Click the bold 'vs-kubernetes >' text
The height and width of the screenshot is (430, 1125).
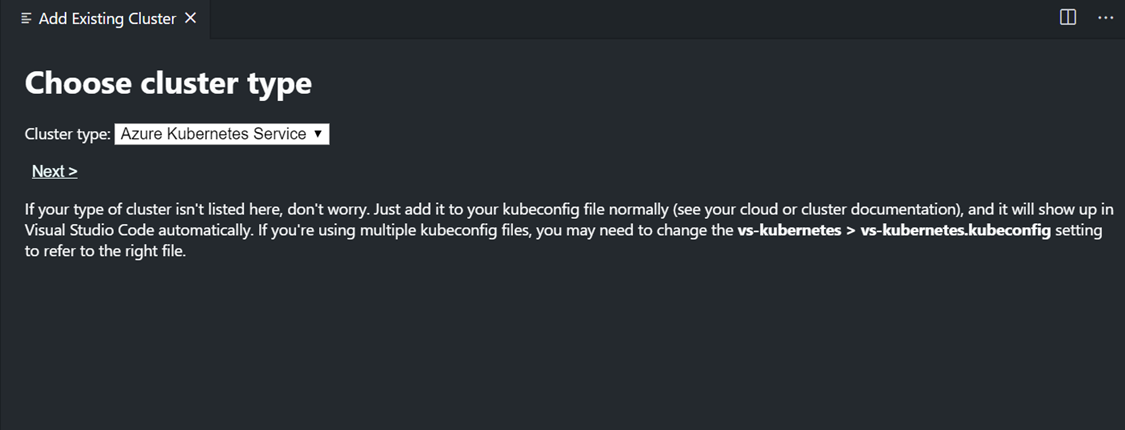(x=796, y=231)
